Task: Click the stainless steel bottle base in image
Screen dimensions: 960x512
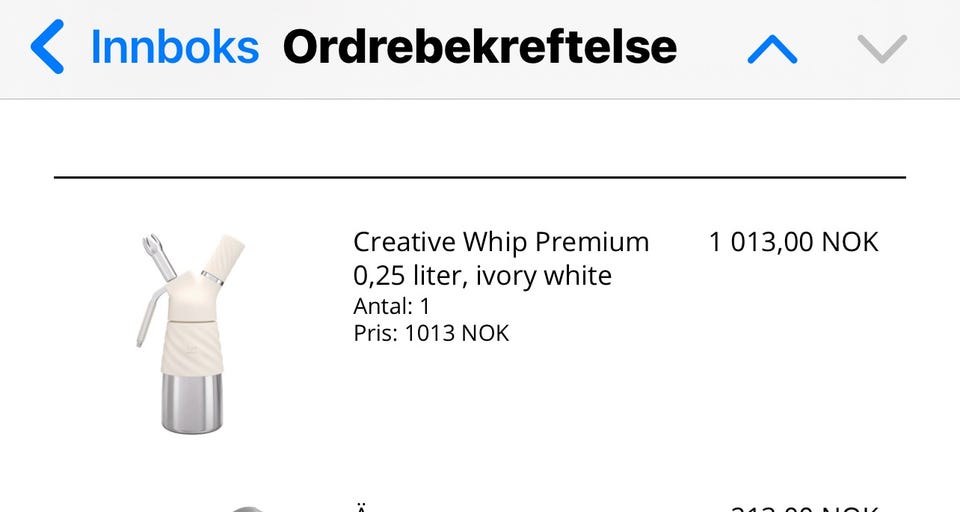Action: pyautogui.click(x=192, y=404)
